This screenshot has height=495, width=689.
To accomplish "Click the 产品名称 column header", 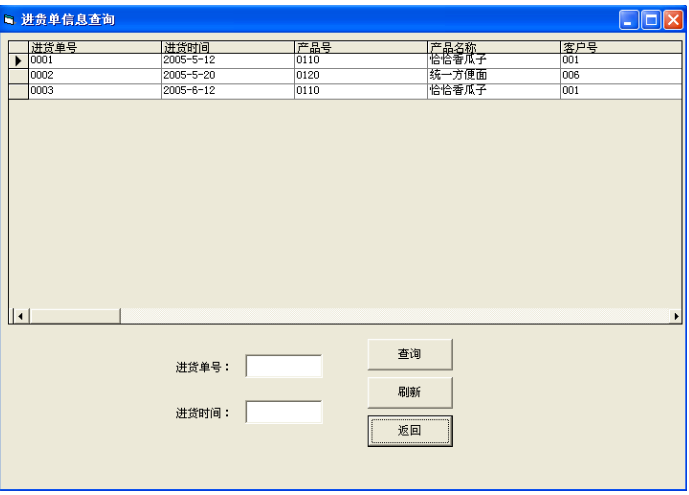I will (x=494, y=47).
